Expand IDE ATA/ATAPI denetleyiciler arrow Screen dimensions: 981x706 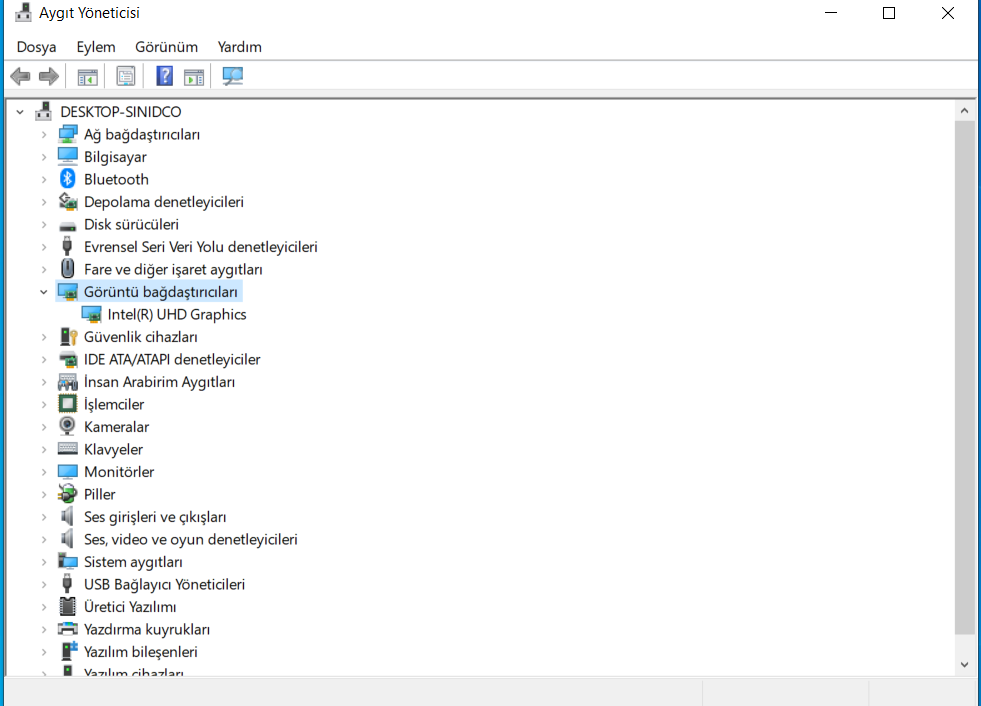tap(44, 359)
